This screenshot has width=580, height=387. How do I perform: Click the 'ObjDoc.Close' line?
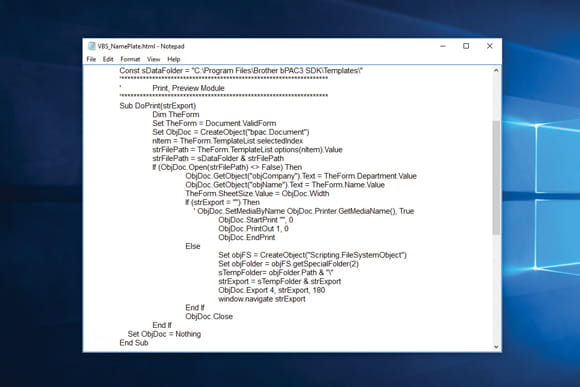click(209, 317)
